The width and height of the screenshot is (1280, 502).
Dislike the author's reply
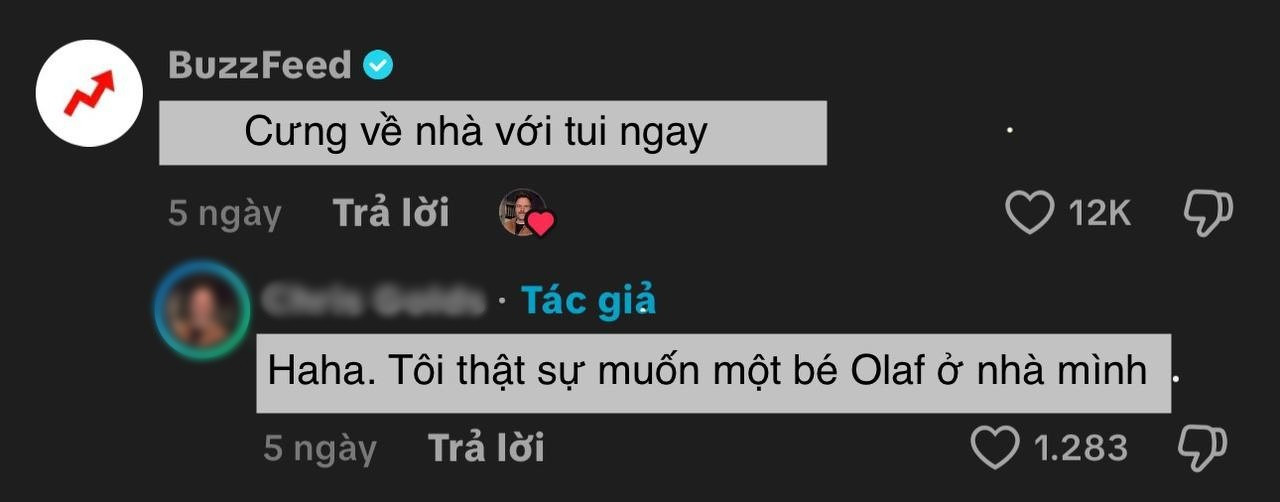coord(1202,448)
